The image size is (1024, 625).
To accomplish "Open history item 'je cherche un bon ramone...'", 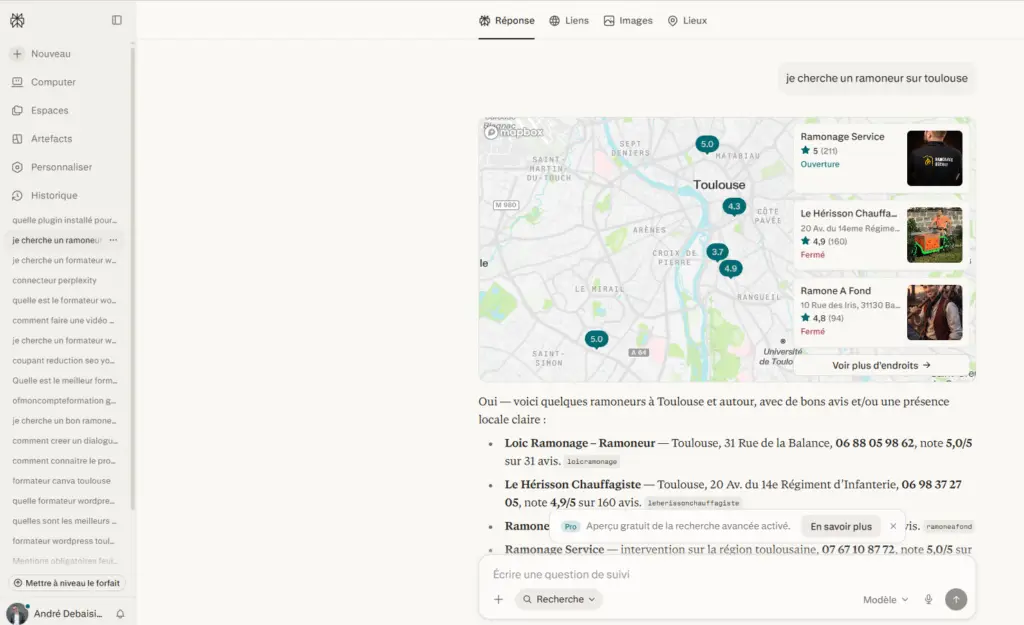I will 64,421.
